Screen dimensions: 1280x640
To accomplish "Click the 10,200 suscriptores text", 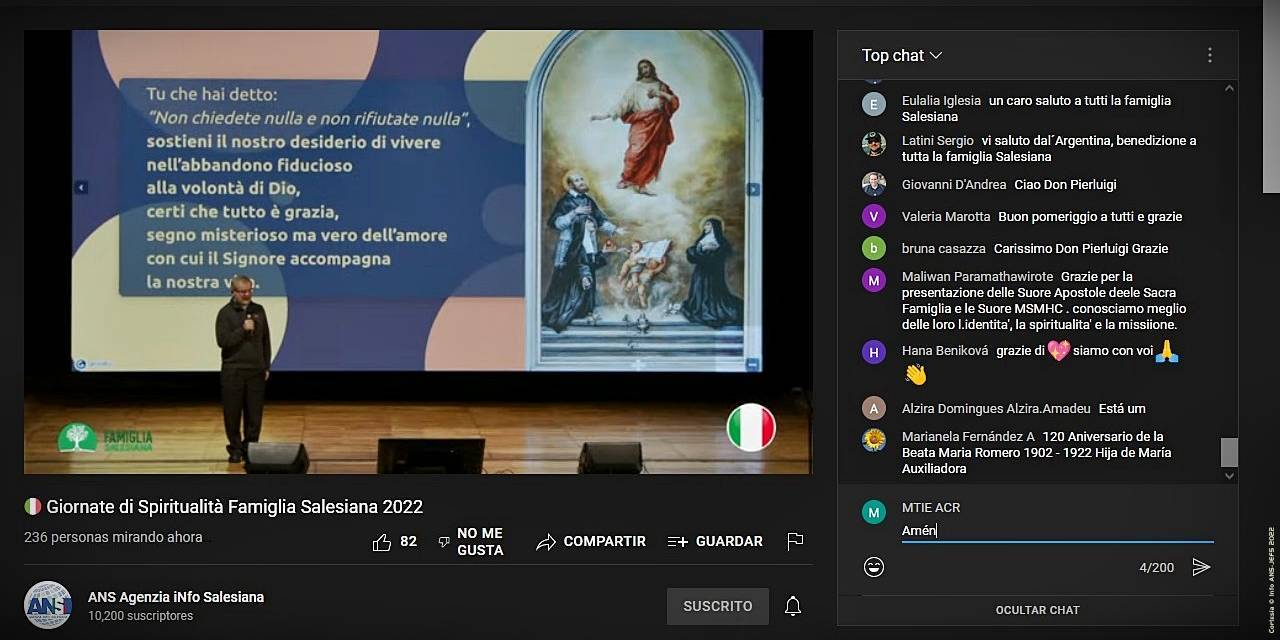I will coord(140,616).
